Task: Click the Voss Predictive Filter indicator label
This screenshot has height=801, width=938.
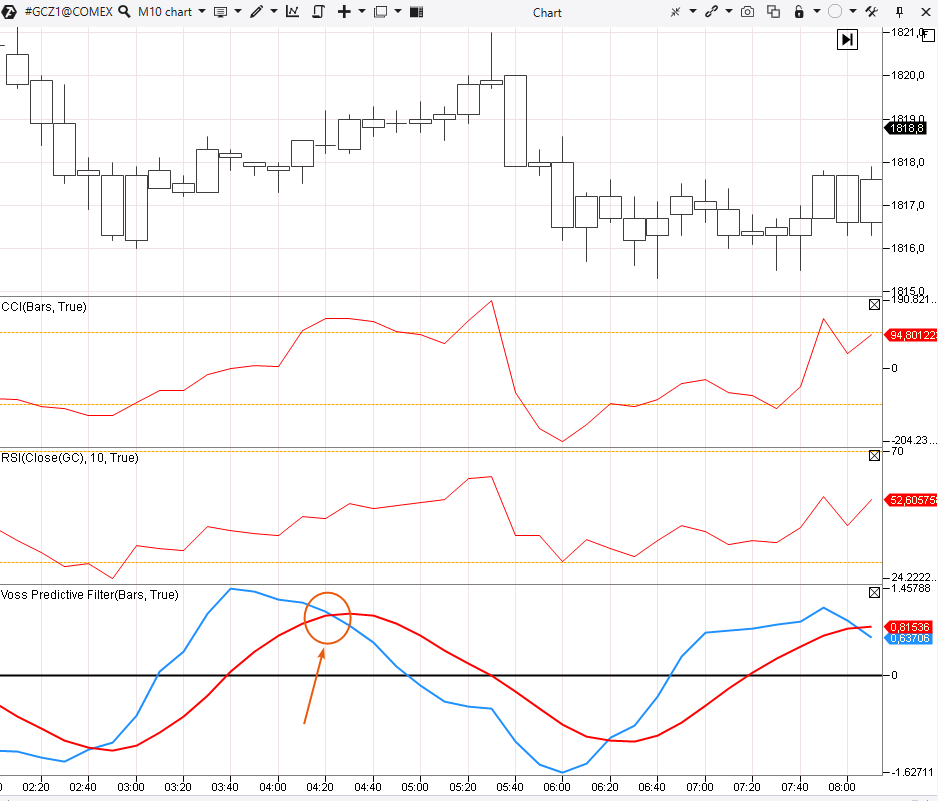Action: (90, 594)
